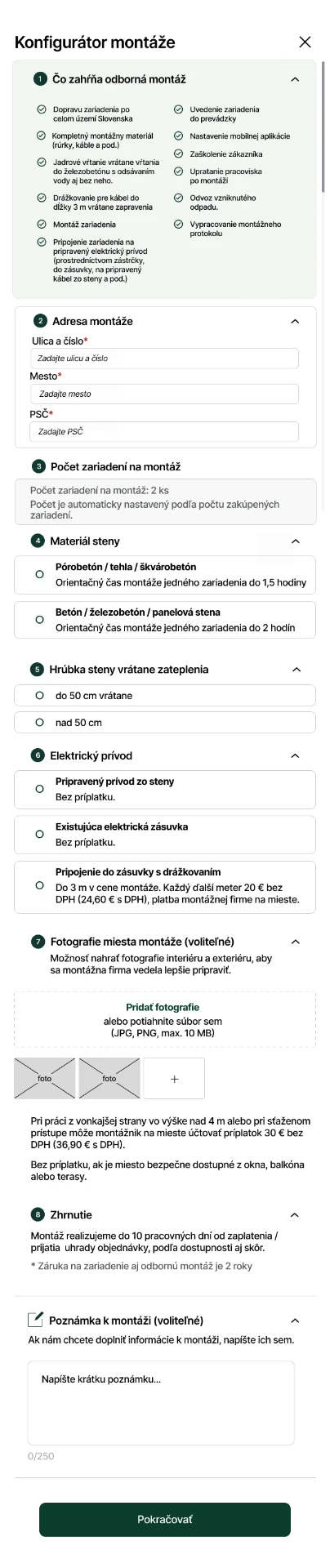Choose wall thickness 'do 50 cm vrátane'

point(165,696)
